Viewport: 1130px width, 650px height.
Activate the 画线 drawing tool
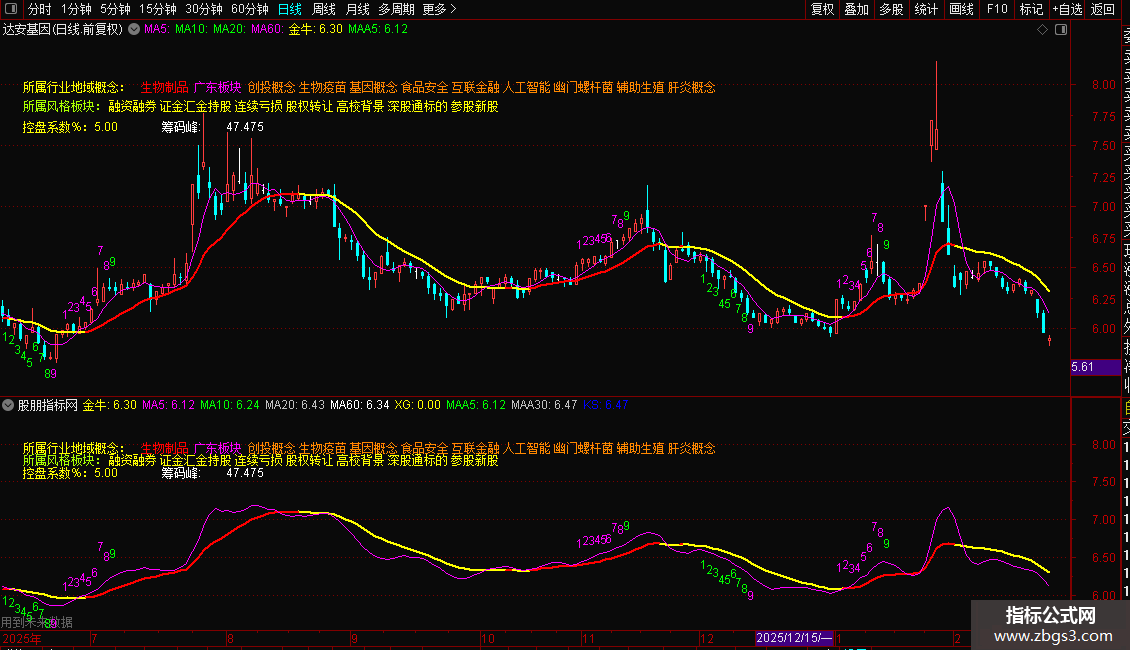[961, 9]
